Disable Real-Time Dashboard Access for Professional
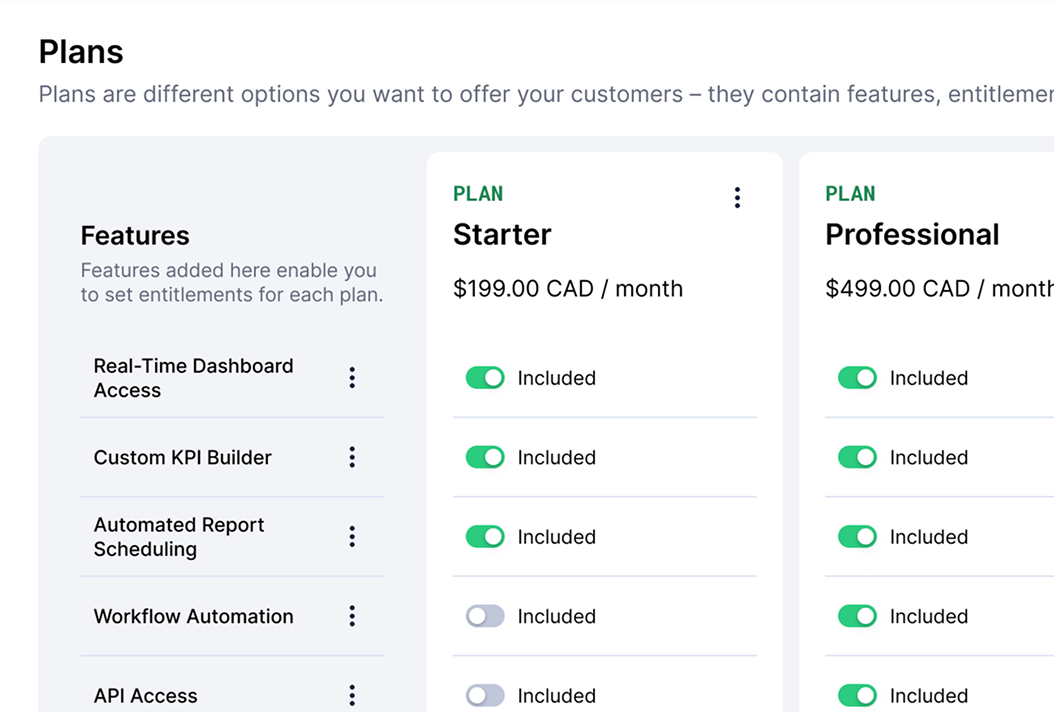The width and height of the screenshot is (1054, 712). (x=857, y=378)
